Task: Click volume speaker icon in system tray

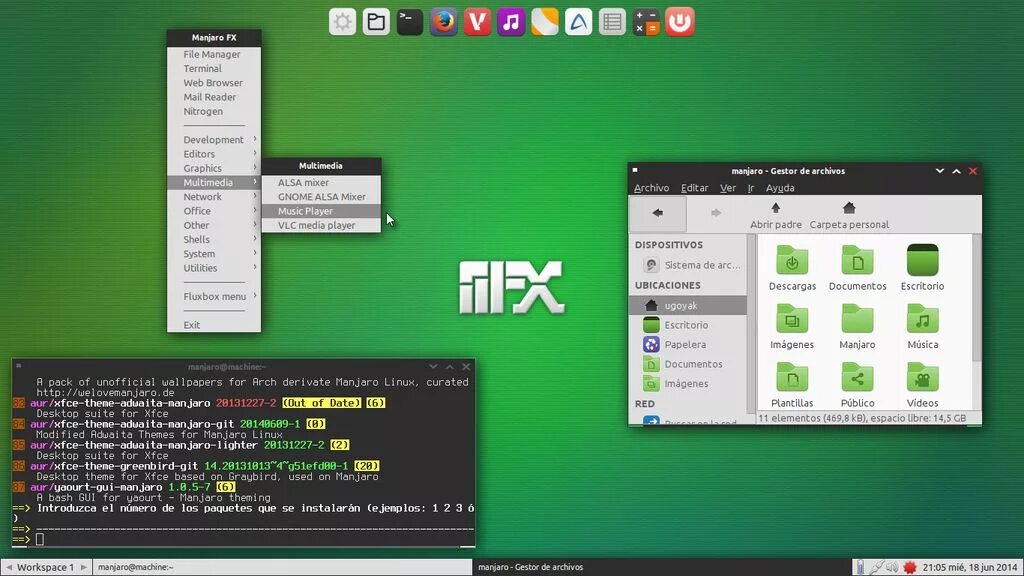Action: click(x=892, y=568)
